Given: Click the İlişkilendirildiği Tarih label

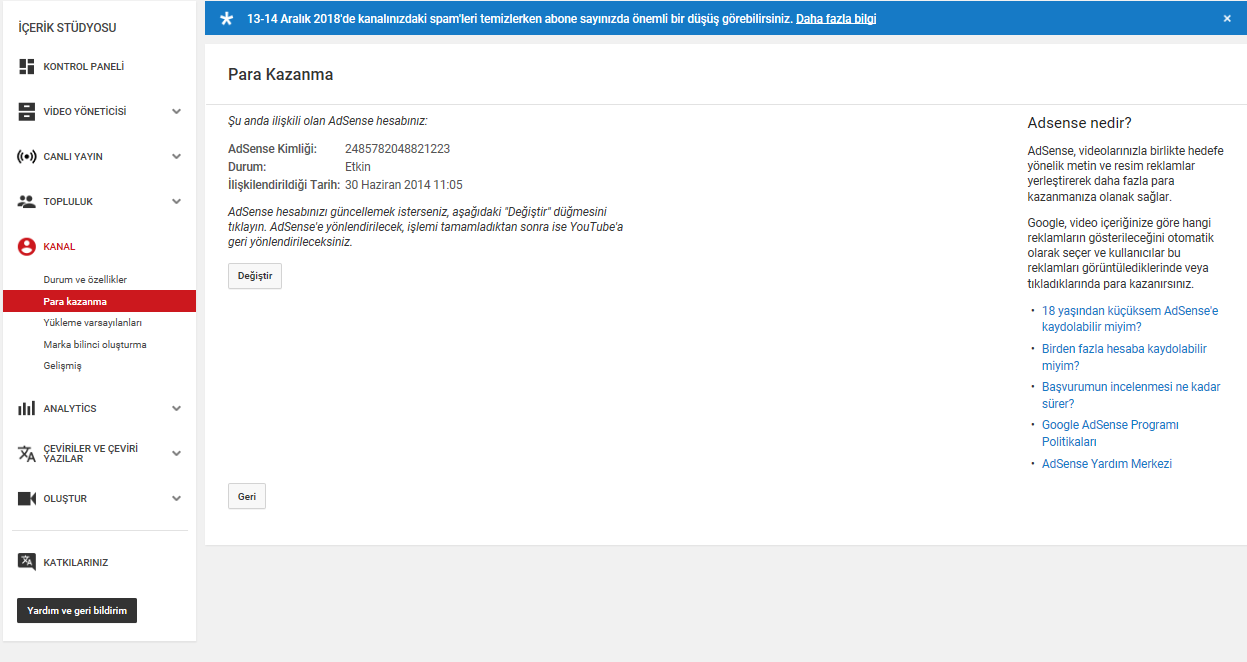Looking at the screenshot, I should tap(284, 185).
